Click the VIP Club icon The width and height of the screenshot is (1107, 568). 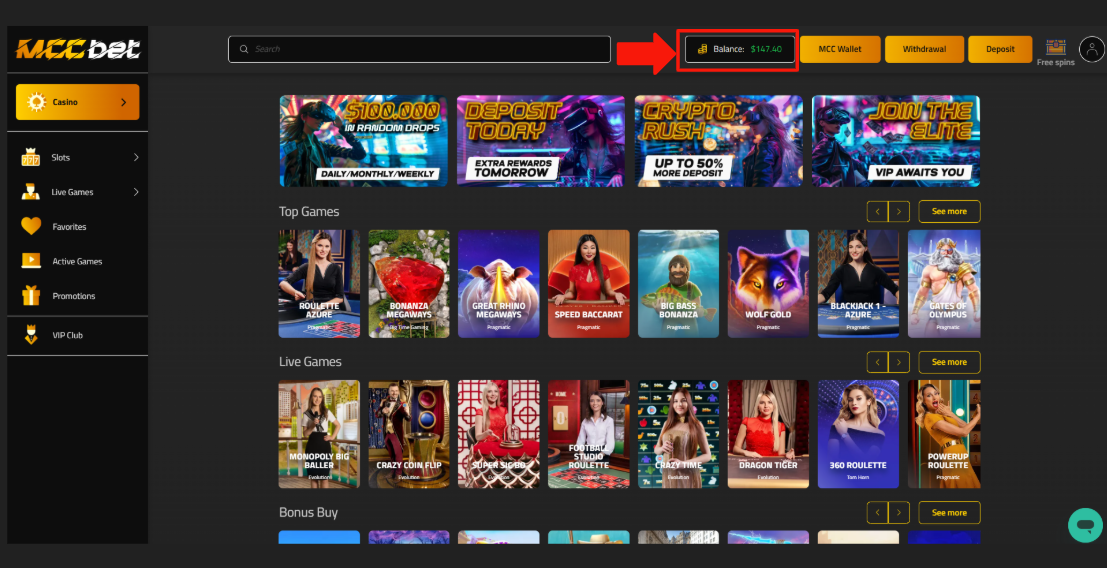click(x=31, y=335)
